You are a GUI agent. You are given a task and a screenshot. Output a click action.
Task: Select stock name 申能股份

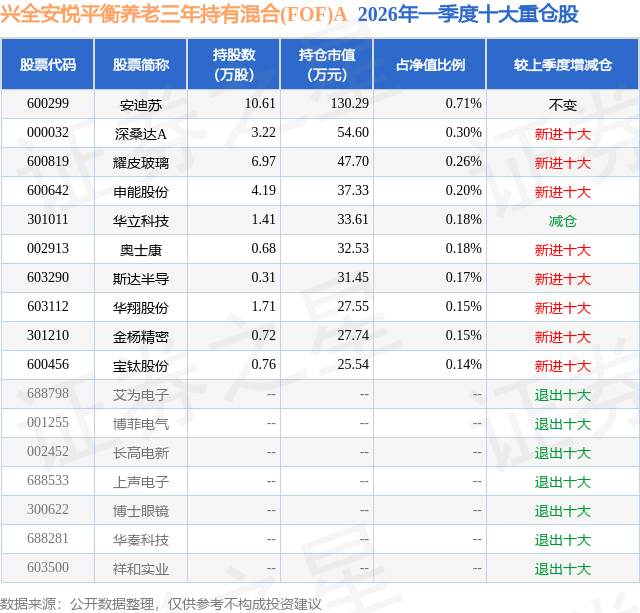(141, 192)
